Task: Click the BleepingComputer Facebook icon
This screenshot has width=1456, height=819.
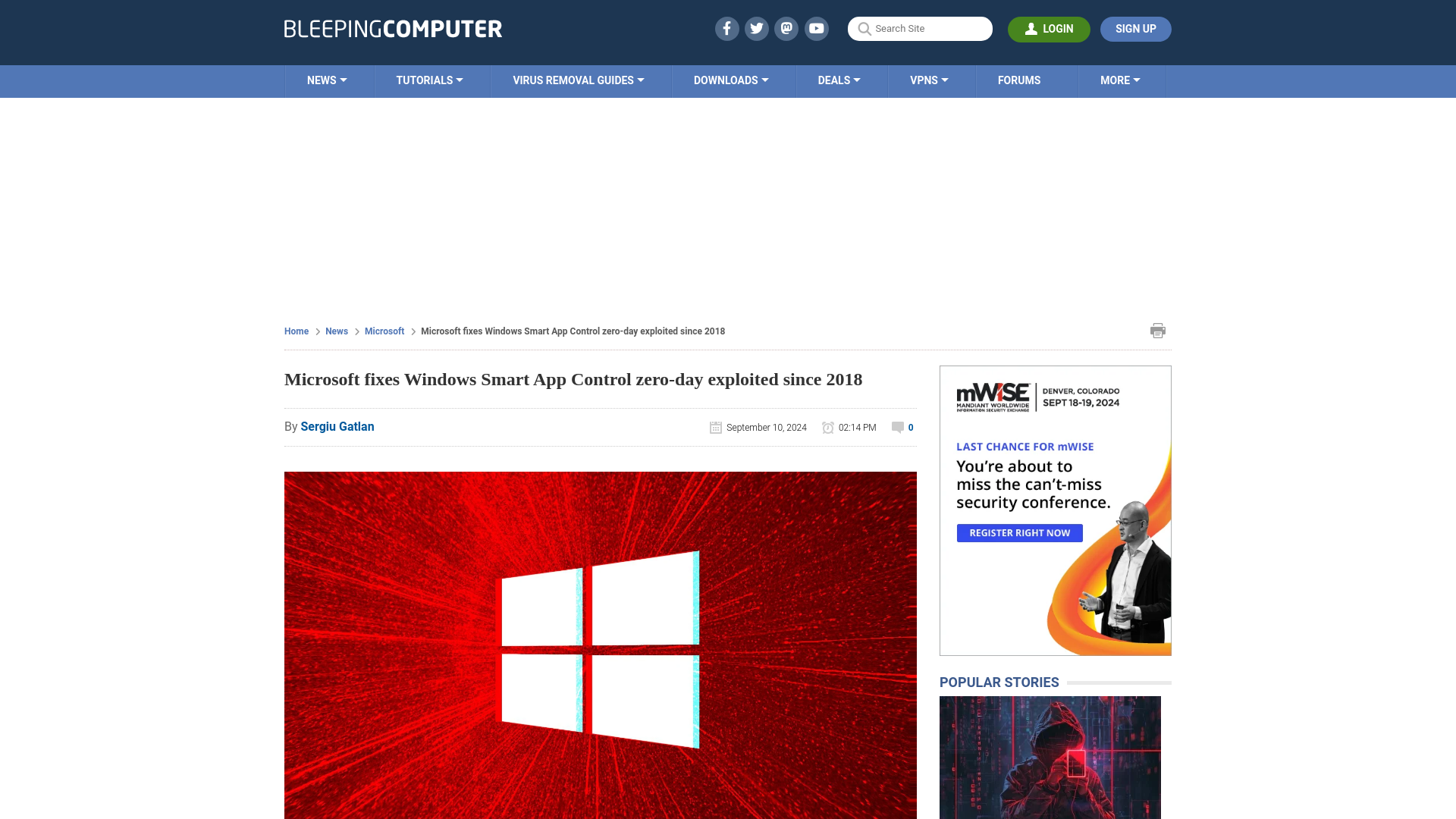Action: [x=726, y=28]
